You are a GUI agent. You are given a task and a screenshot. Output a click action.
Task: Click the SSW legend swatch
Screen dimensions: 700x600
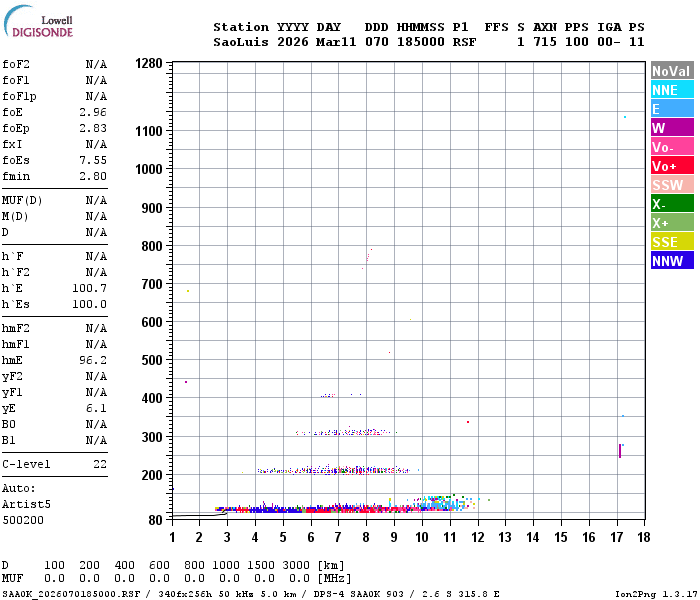(672, 184)
